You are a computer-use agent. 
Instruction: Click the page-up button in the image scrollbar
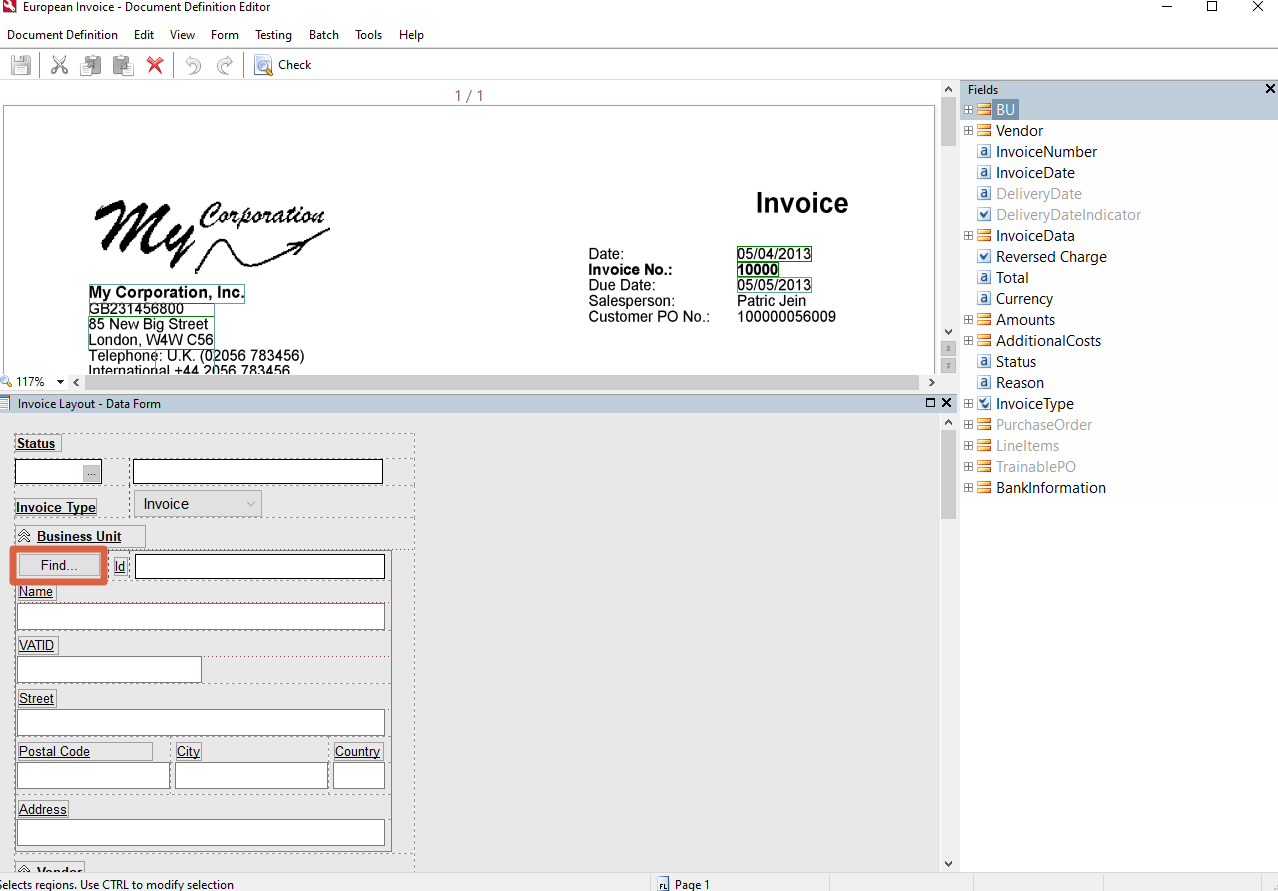[949, 348]
